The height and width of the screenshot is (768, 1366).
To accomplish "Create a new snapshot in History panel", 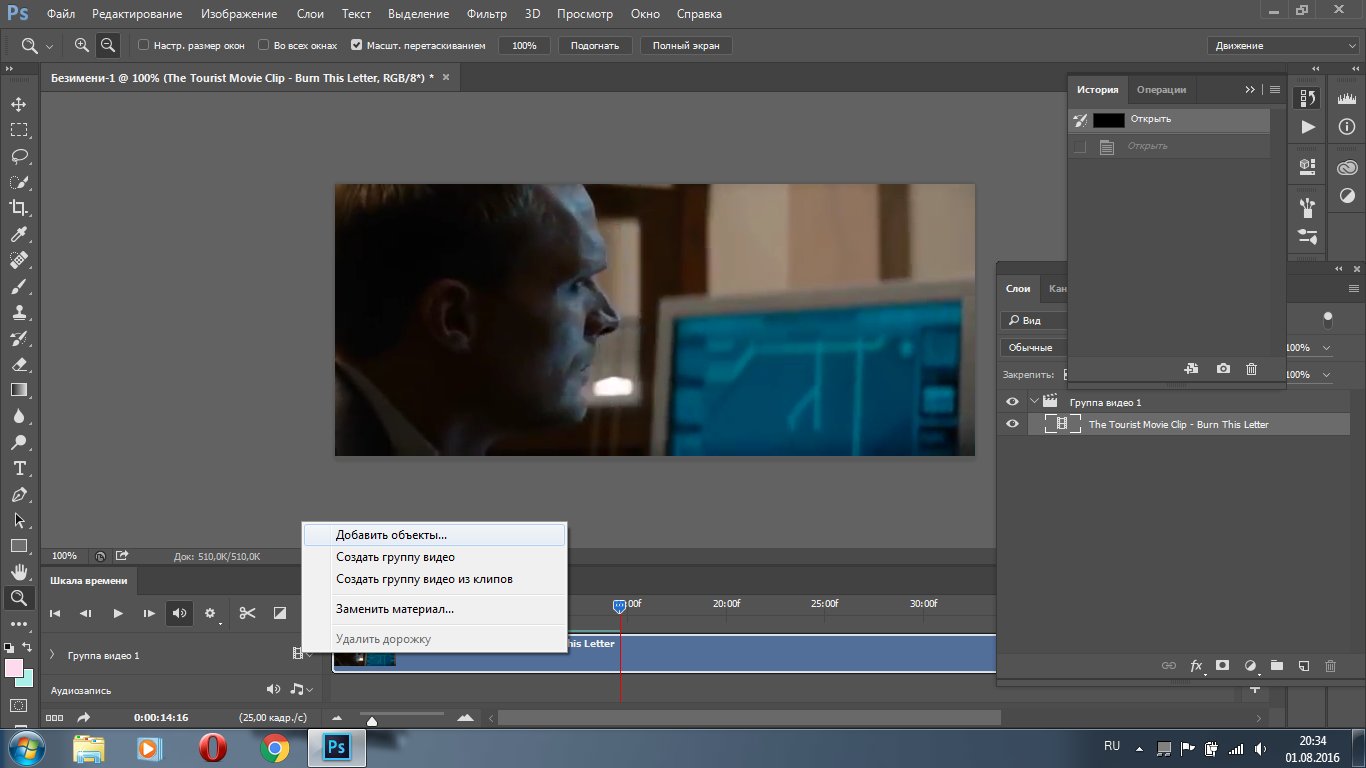I will point(1223,369).
